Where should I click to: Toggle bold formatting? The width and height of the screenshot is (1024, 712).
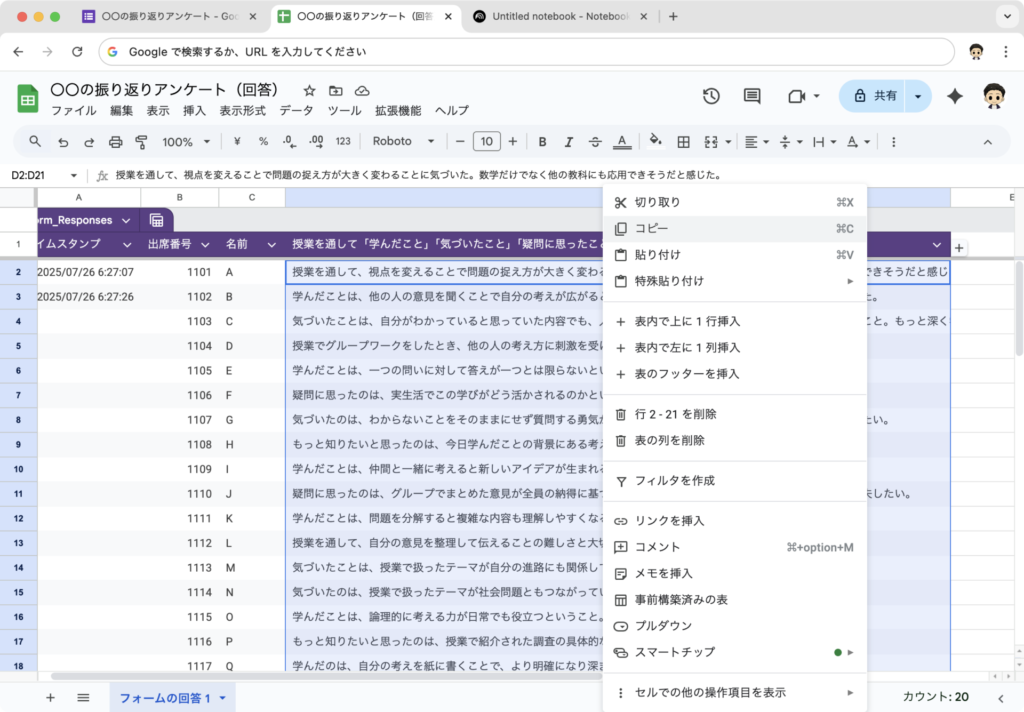point(542,142)
